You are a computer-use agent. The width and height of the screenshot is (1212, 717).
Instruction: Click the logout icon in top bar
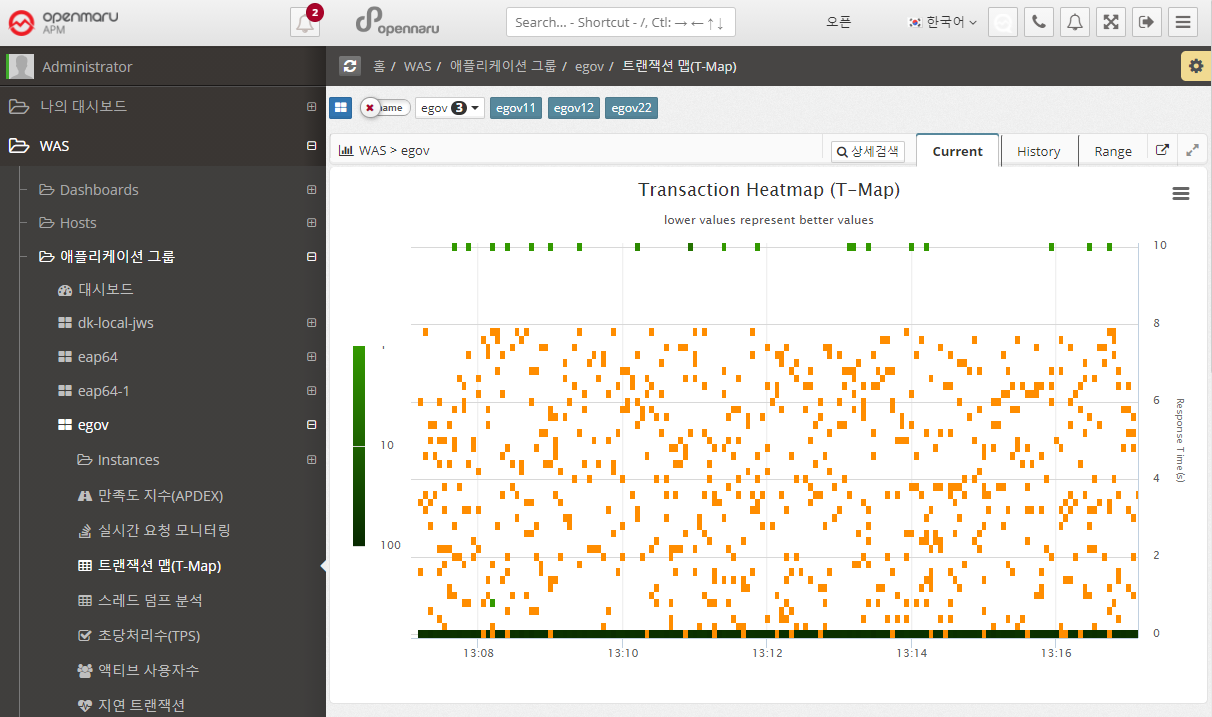click(x=1147, y=22)
